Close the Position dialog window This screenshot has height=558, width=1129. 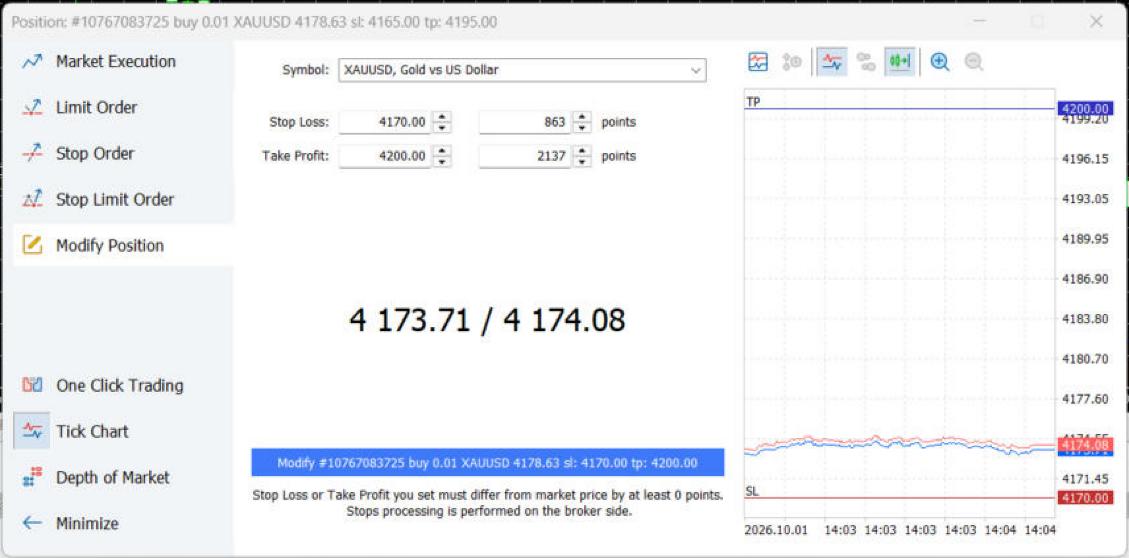[x=1096, y=22]
